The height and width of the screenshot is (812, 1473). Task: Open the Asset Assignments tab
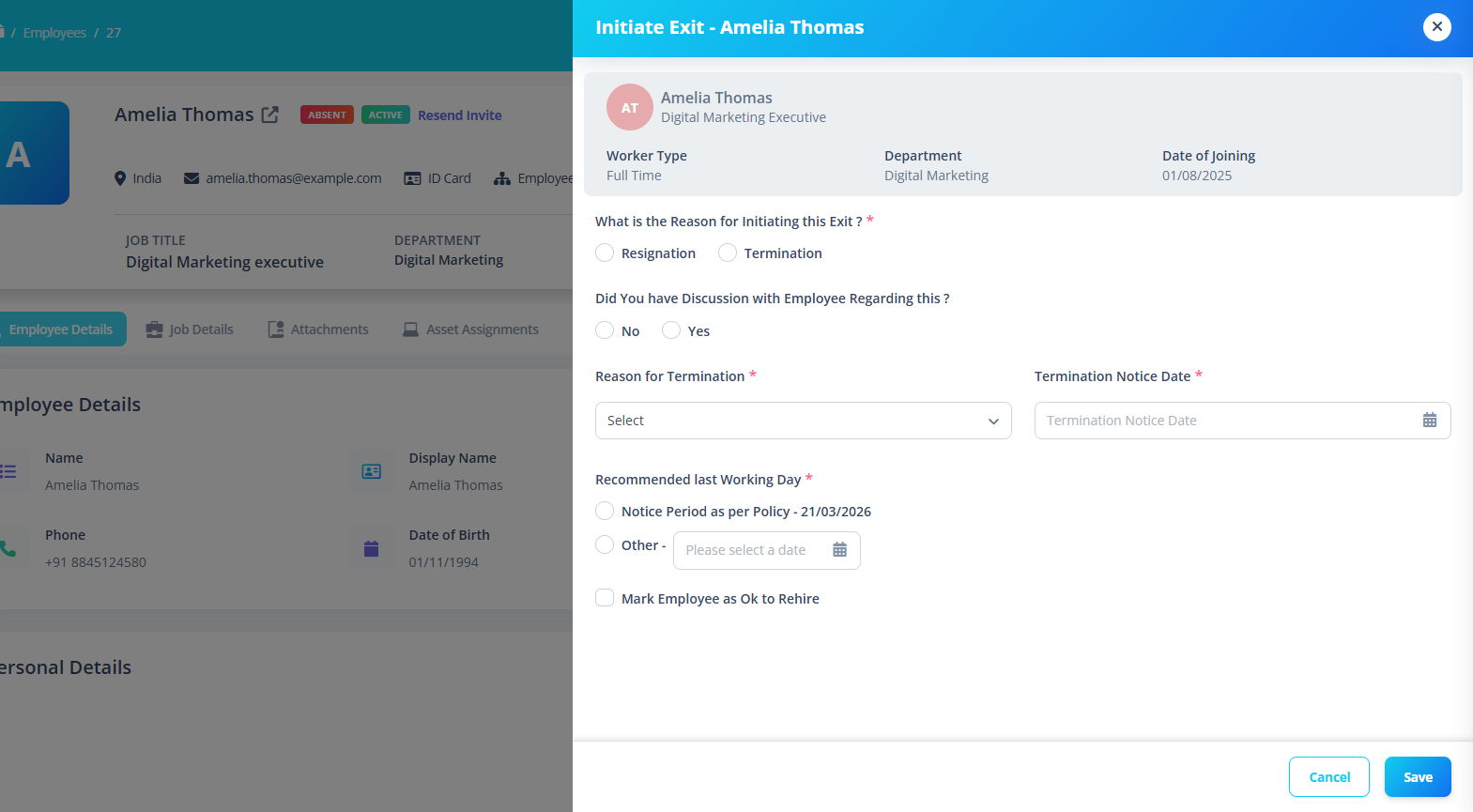point(471,329)
